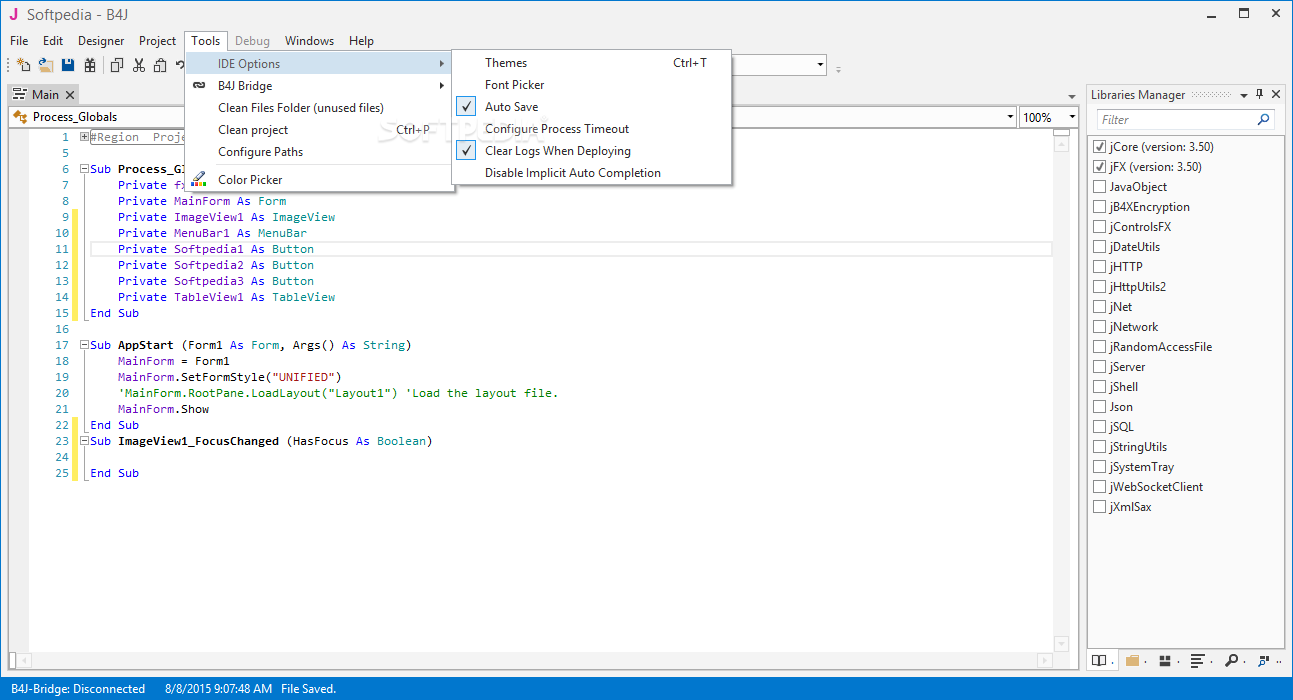Open the File menu
The image size is (1293, 700).
click(19, 41)
